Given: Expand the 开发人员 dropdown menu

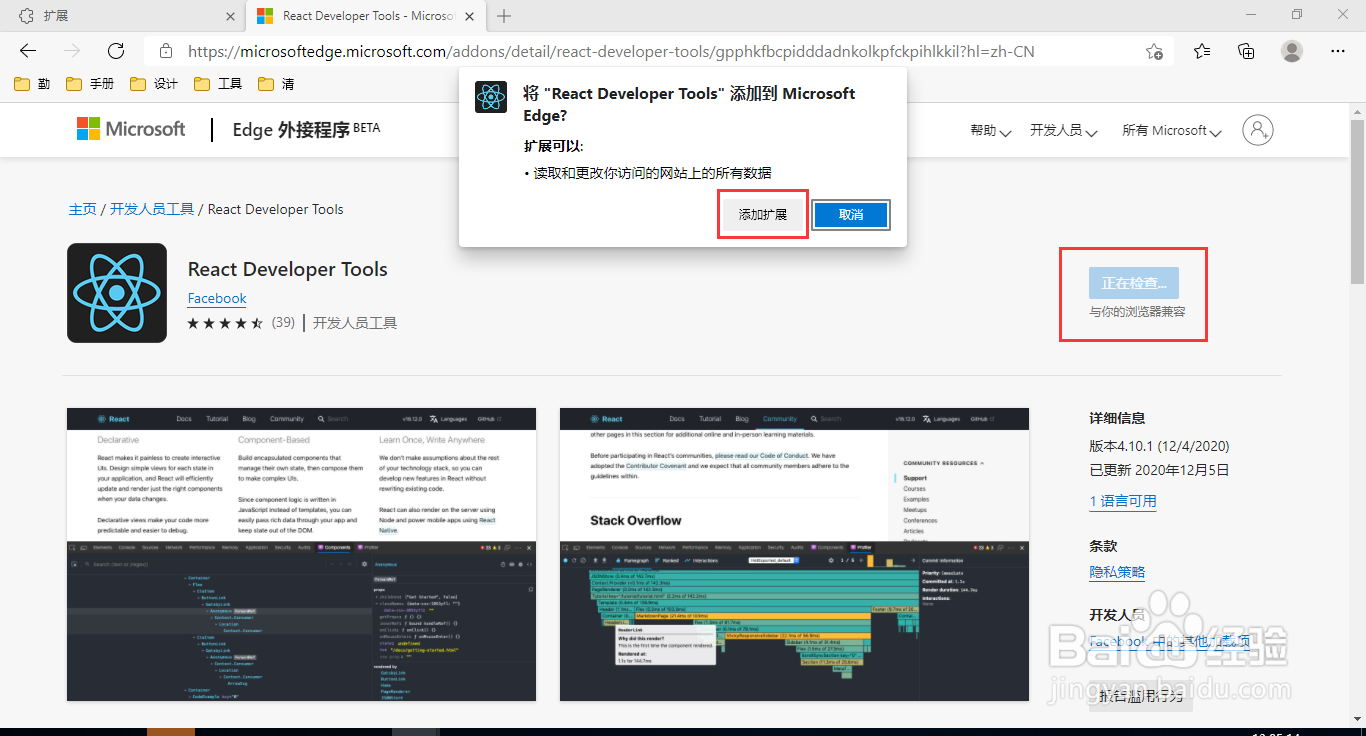Looking at the screenshot, I should [1064, 131].
